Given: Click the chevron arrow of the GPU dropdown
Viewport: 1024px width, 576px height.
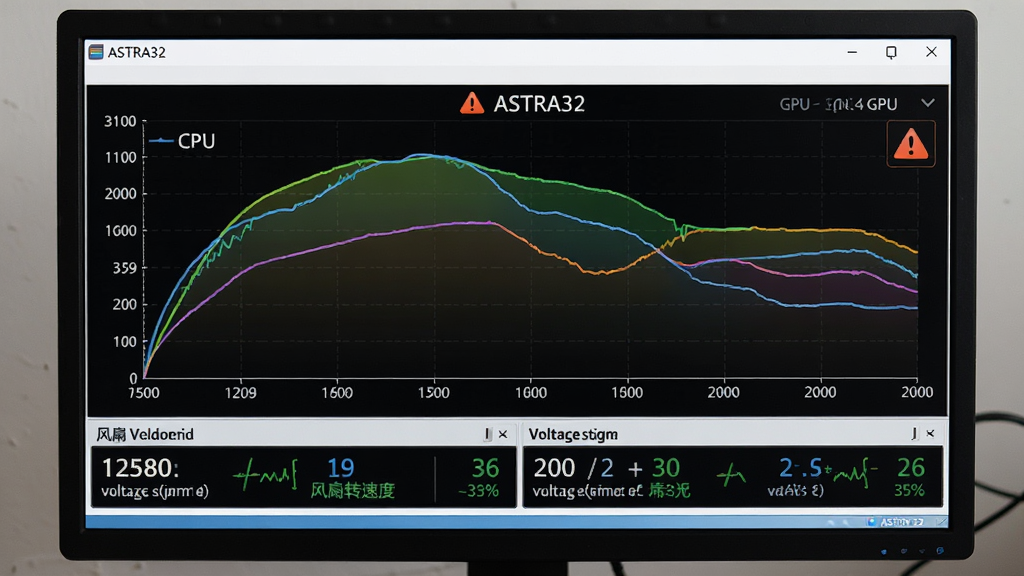Looking at the screenshot, I should [928, 103].
